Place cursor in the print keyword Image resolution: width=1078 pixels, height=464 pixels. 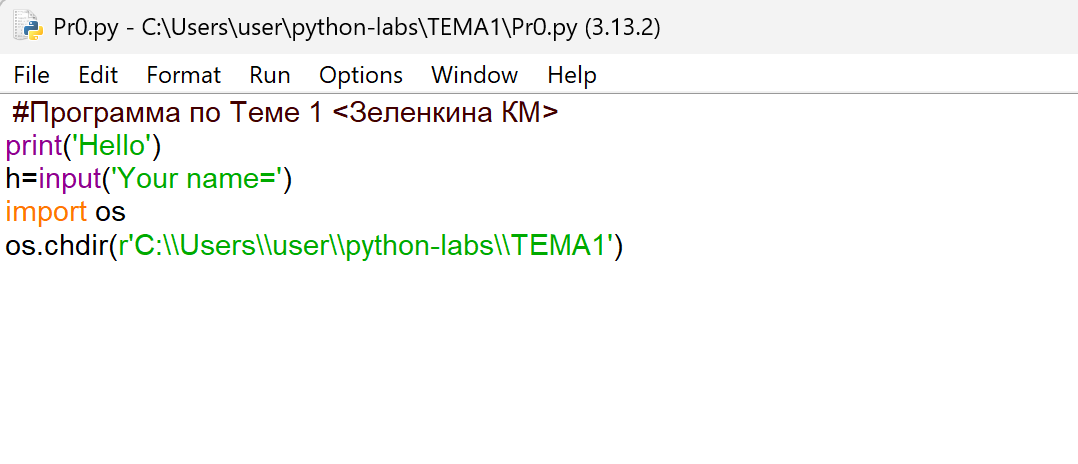(32, 147)
